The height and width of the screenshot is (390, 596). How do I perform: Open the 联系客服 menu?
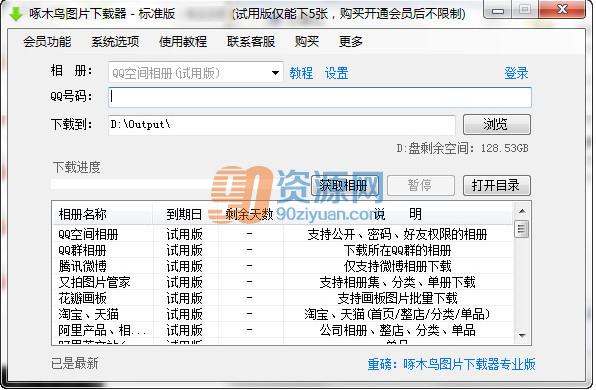point(251,41)
